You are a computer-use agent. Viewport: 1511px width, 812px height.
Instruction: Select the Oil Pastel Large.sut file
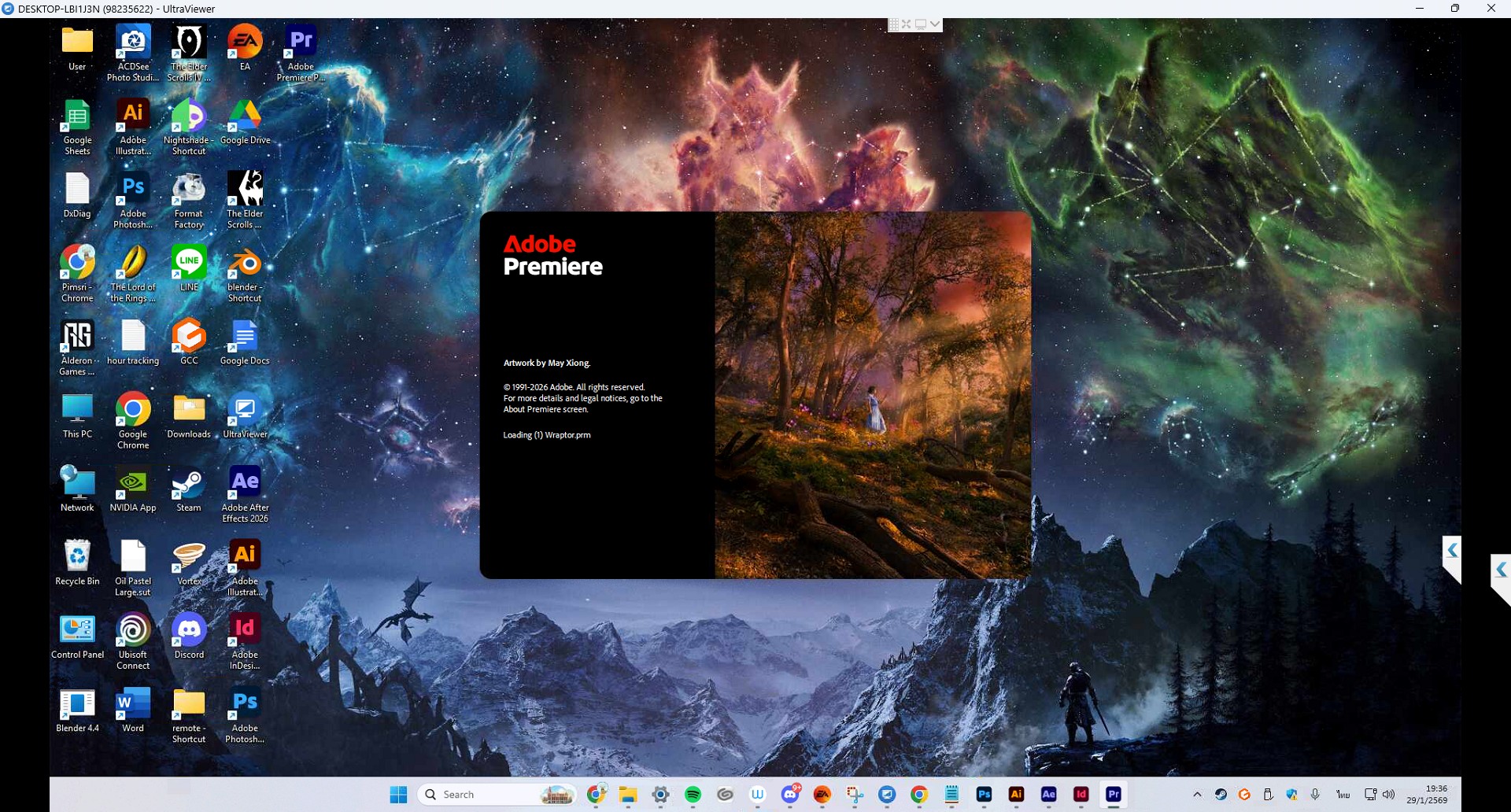click(133, 568)
